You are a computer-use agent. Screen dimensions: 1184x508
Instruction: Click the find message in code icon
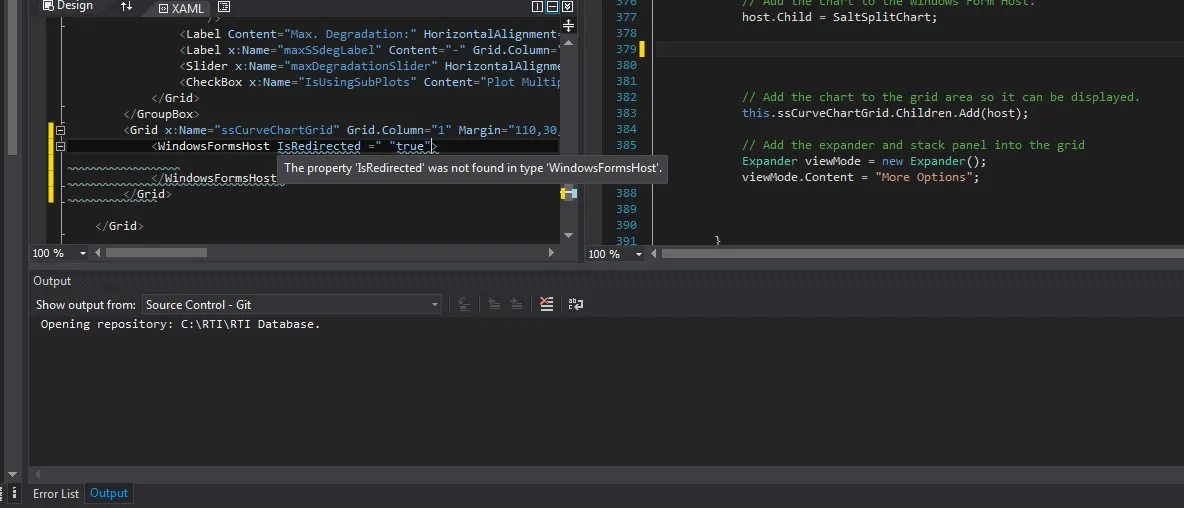pos(465,304)
